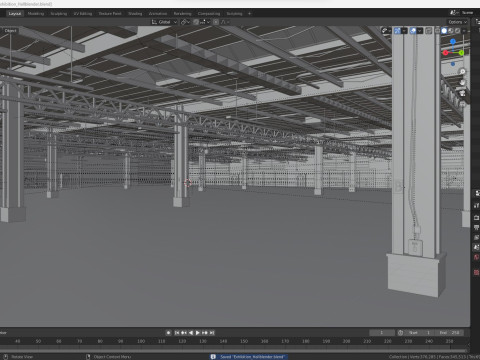480x360 pixels.
Task: Toggle the snap magnet button
Action: 196,22
